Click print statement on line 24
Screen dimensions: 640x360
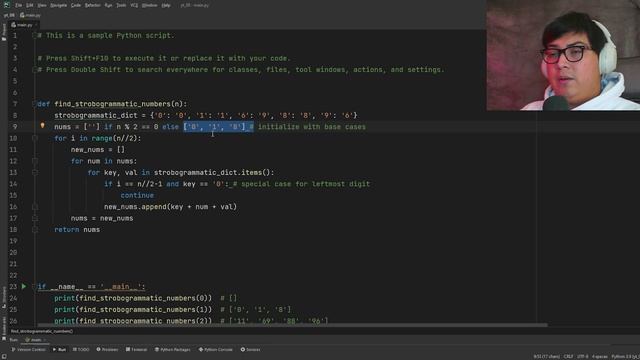[x=133, y=298]
